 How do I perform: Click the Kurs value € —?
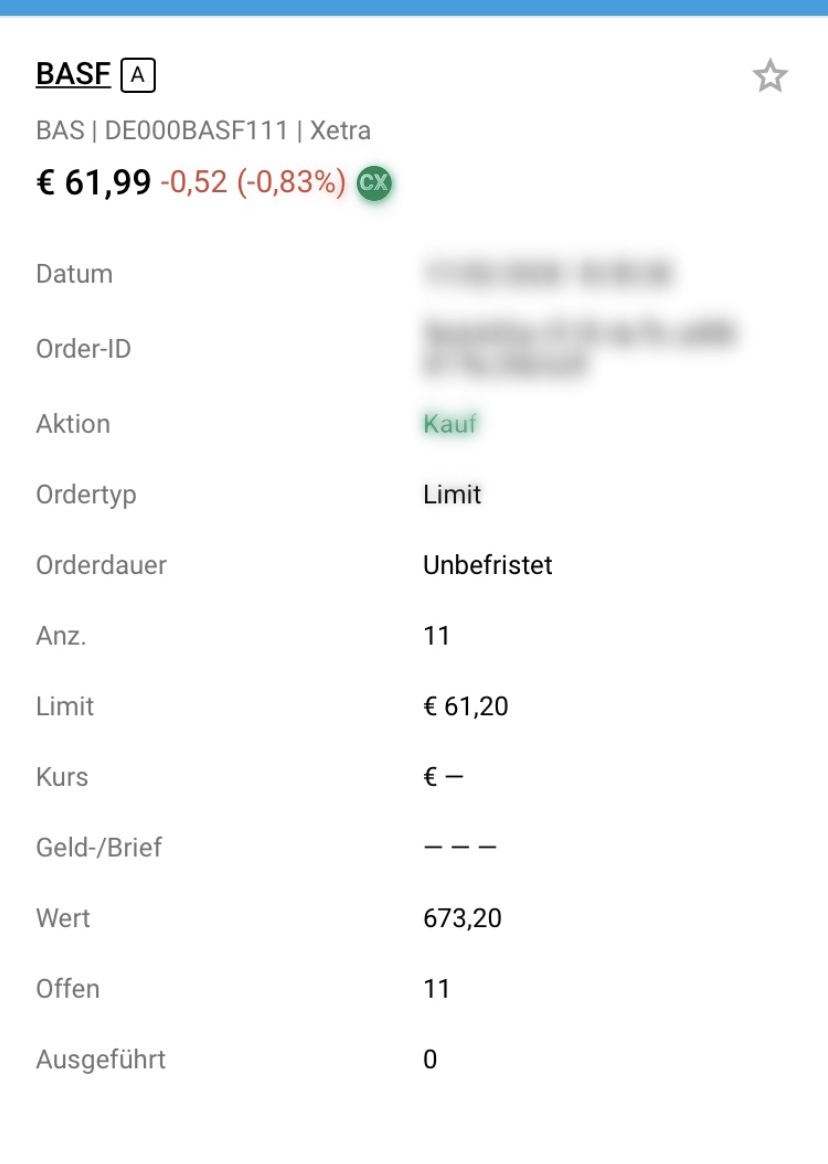tap(443, 777)
